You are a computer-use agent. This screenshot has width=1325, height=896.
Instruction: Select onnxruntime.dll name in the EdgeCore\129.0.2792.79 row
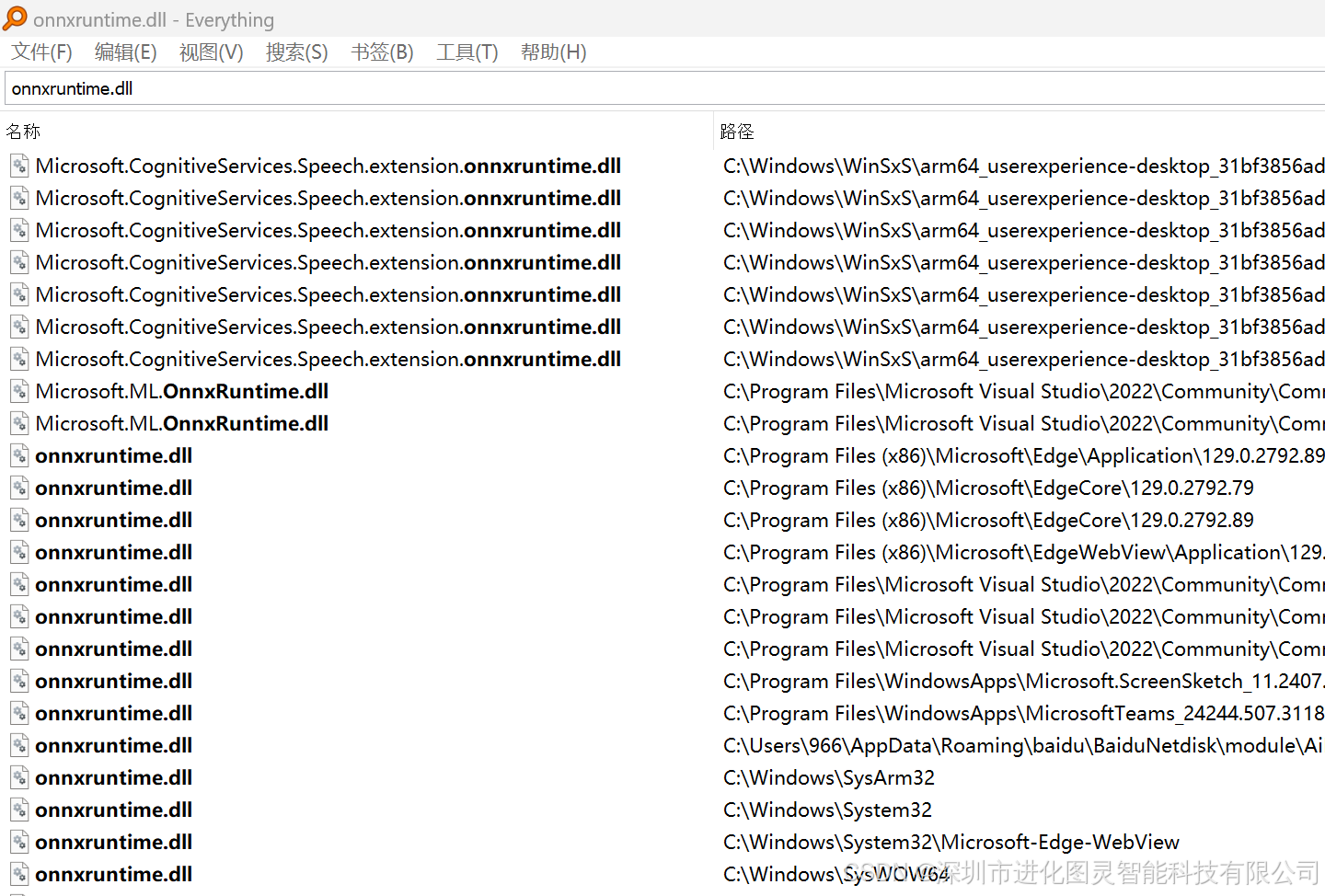click(114, 488)
